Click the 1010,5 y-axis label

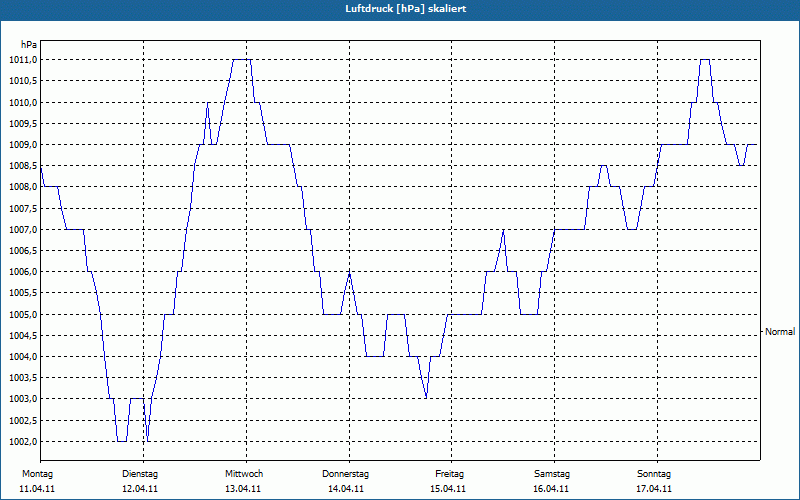pyautogui.click(x=23, y=81)
